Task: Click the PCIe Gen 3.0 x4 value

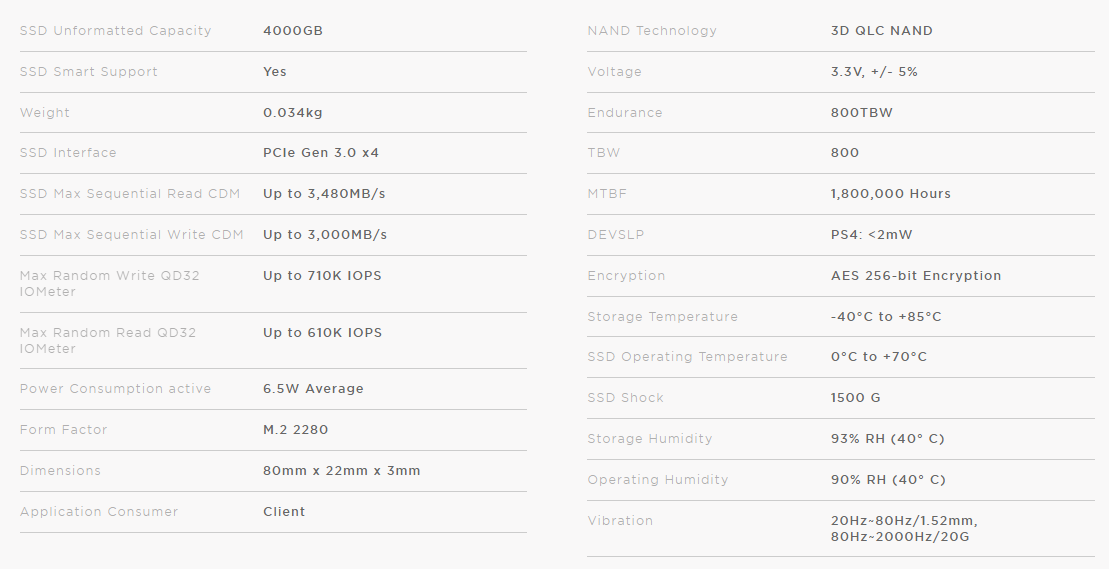Action: click(x=321, y=153)
